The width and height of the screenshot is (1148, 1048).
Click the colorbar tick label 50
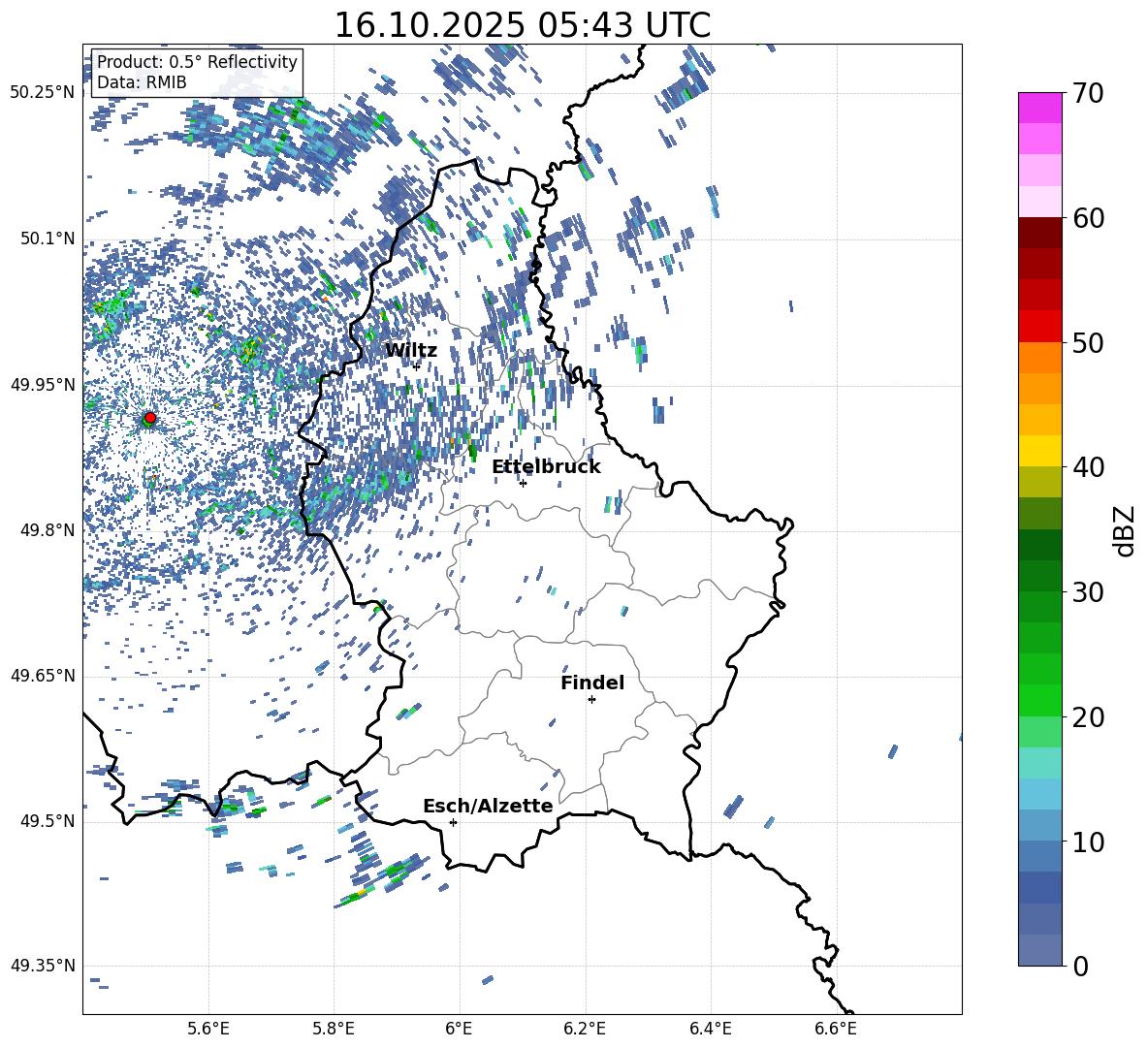[x=1088, y=342]
